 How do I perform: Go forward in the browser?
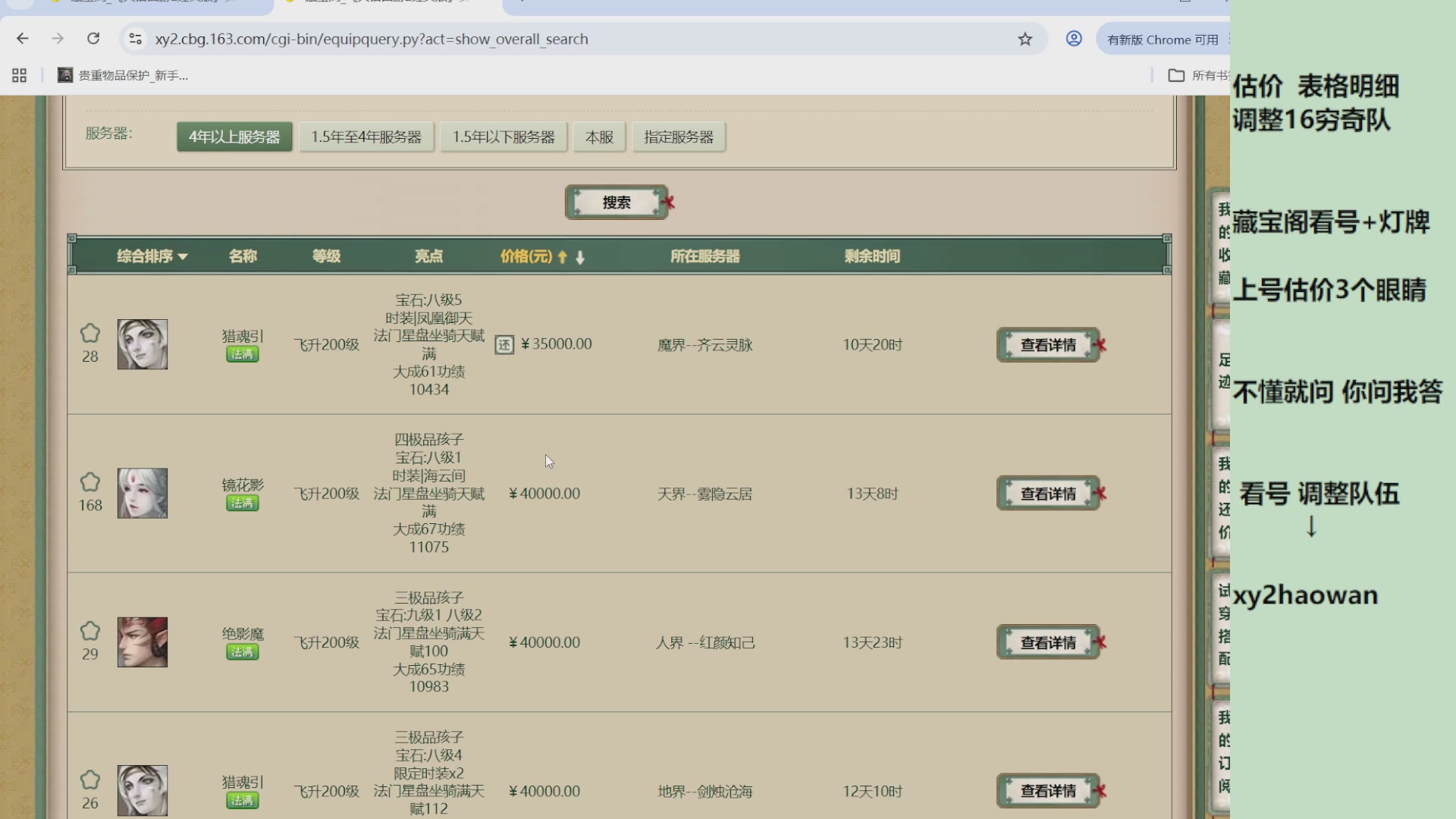(58, 39)
